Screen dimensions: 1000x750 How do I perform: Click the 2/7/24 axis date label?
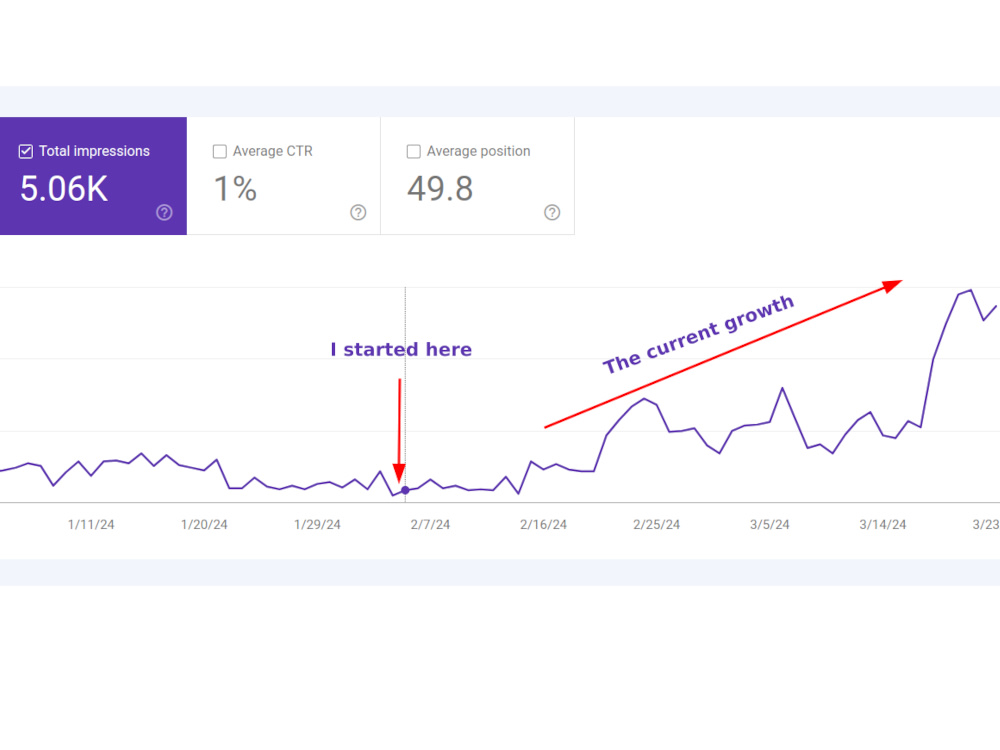[x=430, y=524]
